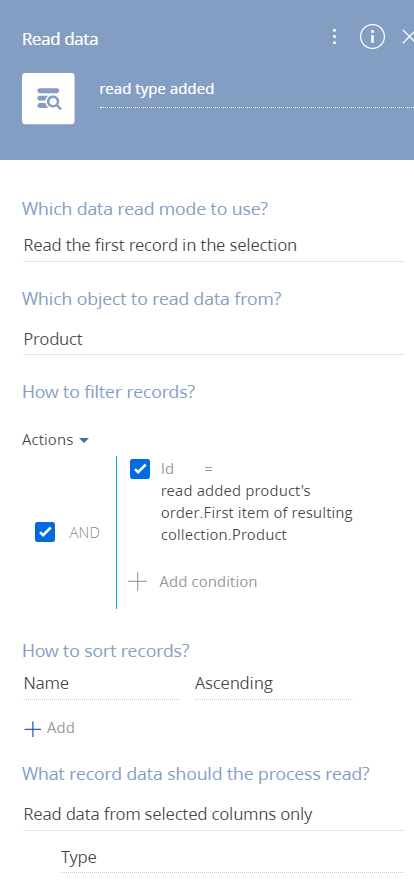Open the Name sort column field
This screenshot has width=414, height=887.
[101, 684]
